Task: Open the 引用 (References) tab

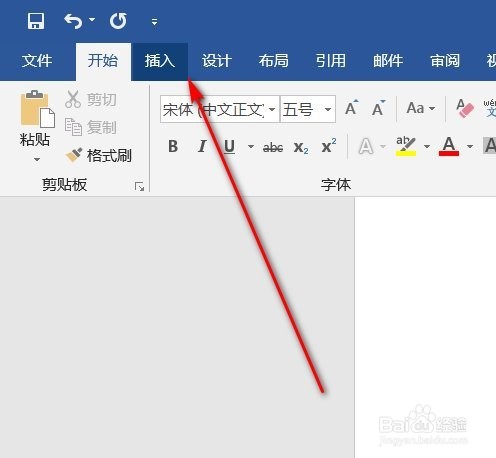Action: pyautogui.click(x=331, y=61)
